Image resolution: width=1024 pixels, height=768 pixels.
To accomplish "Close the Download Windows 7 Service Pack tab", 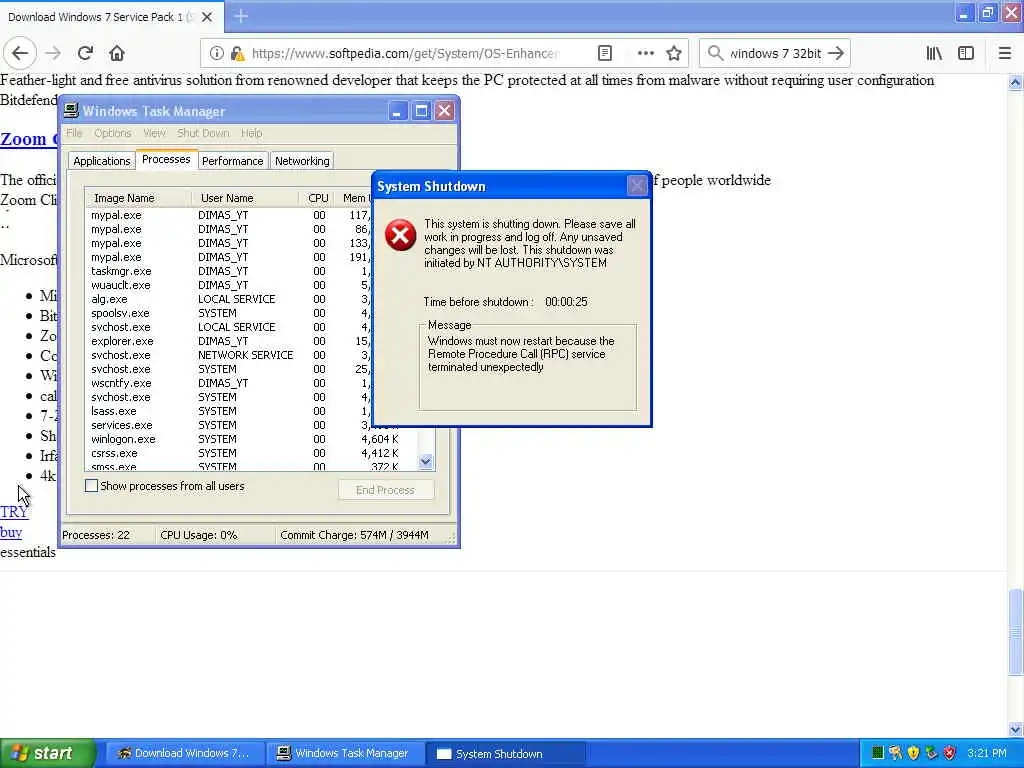I will [x=207, y=17].
